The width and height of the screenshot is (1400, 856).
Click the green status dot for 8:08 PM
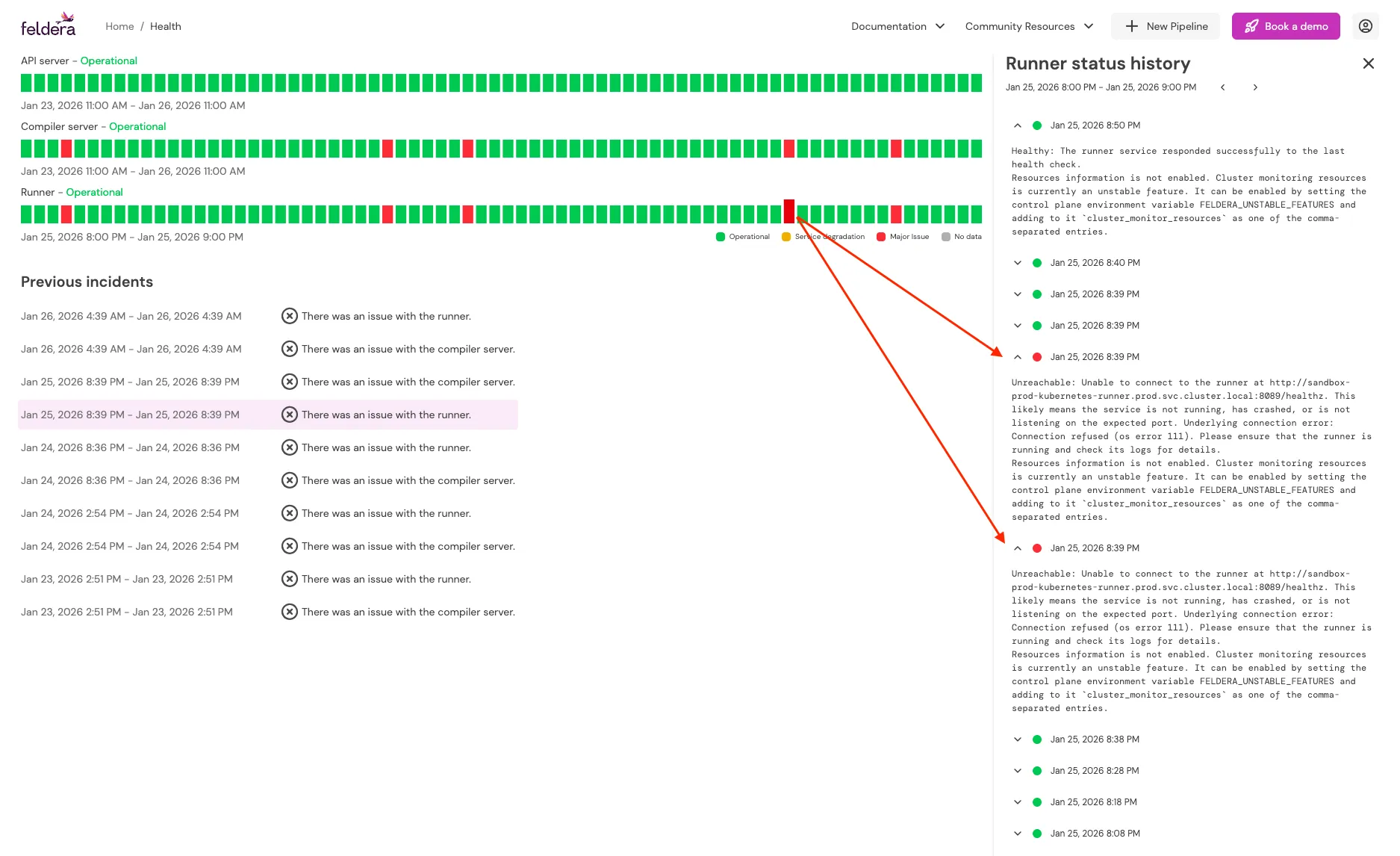(1036, 834)
